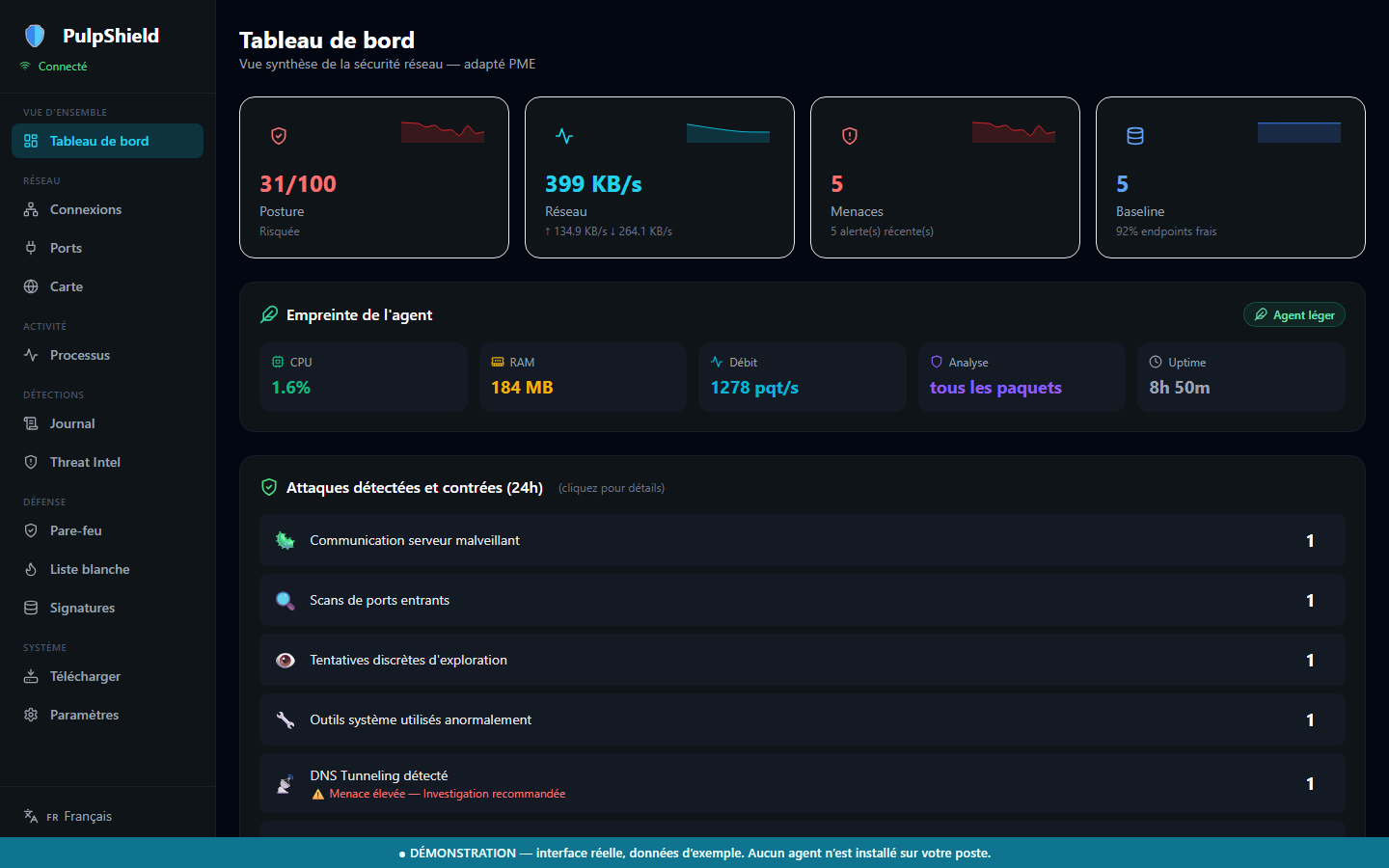The height and width of the screenshot is (868, 1389).
Task: Click the Posture card shield icon
Action: (279, 136)
